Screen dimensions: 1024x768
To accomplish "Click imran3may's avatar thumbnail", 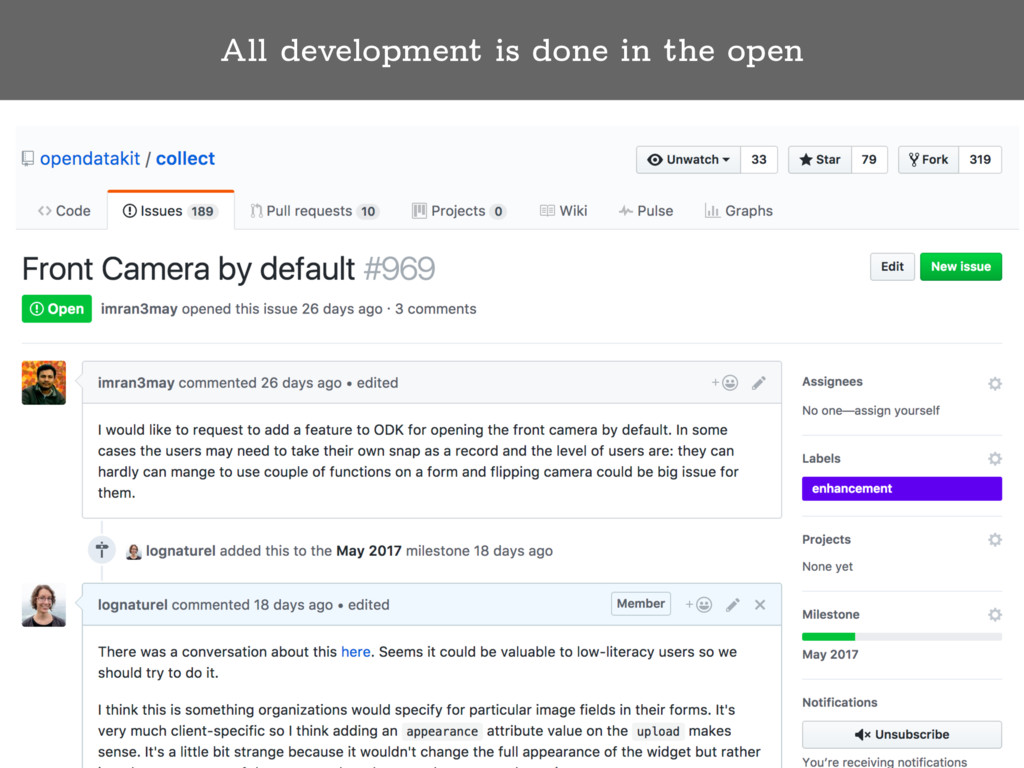I will click(x=44, y=383).
